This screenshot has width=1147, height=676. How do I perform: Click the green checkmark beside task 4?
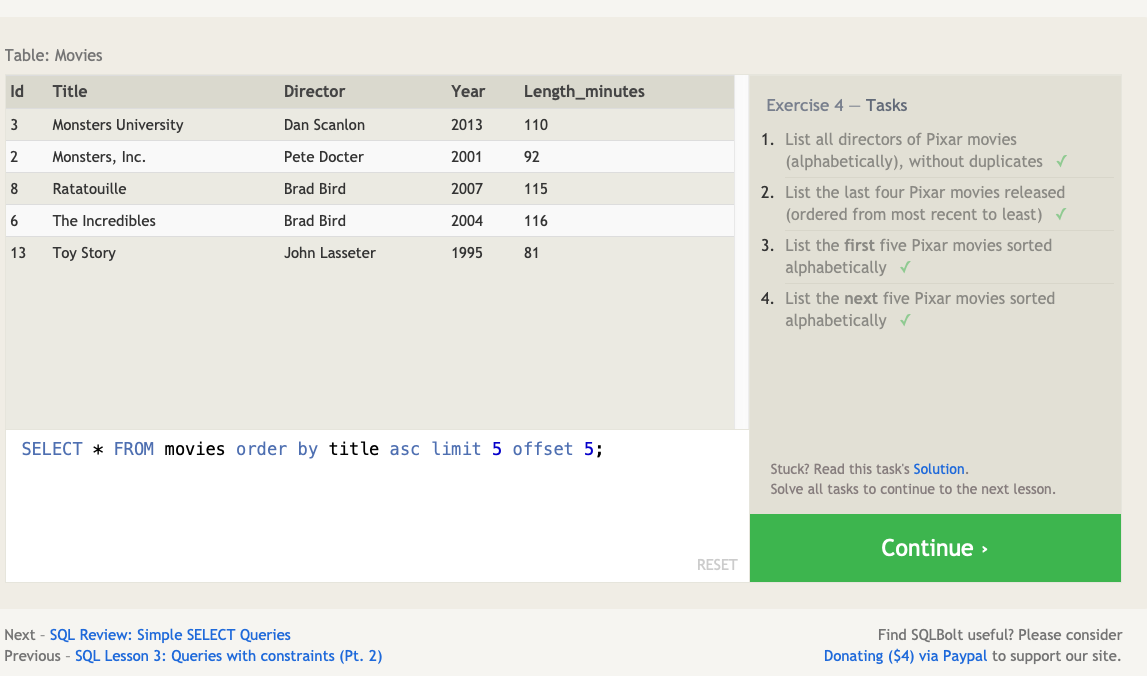(906, 320)
